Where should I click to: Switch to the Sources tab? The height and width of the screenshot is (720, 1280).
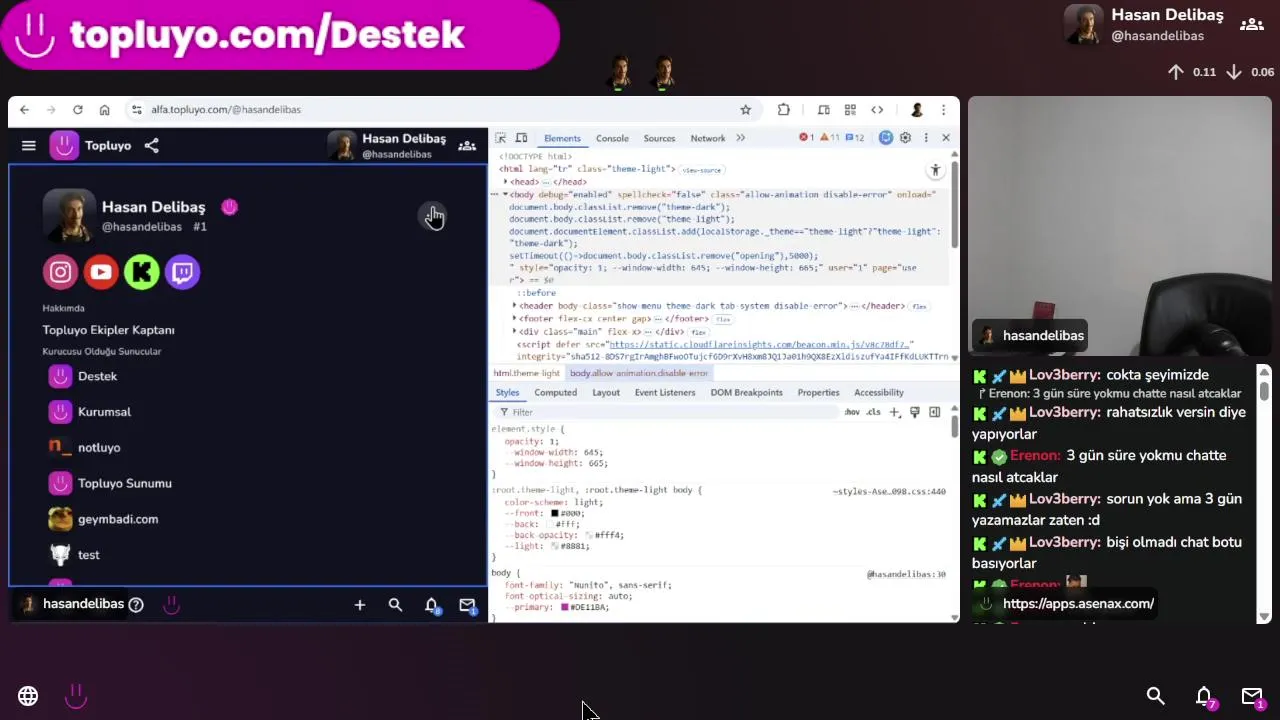click(659, 138)
